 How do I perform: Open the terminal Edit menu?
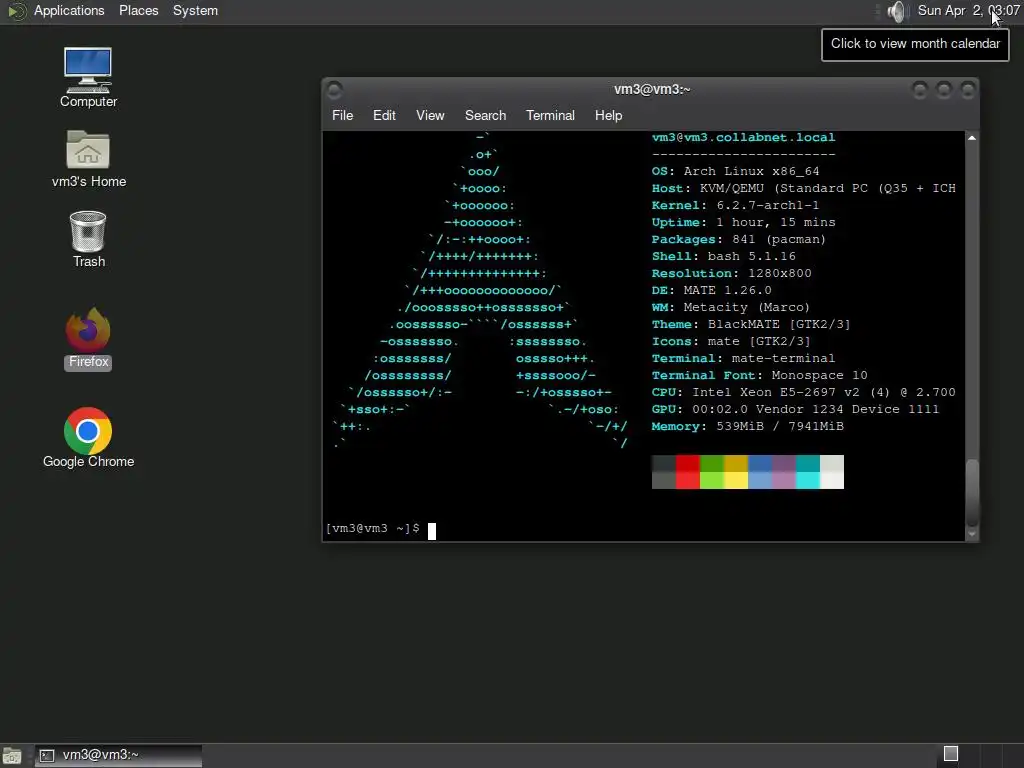pos(384,116)
